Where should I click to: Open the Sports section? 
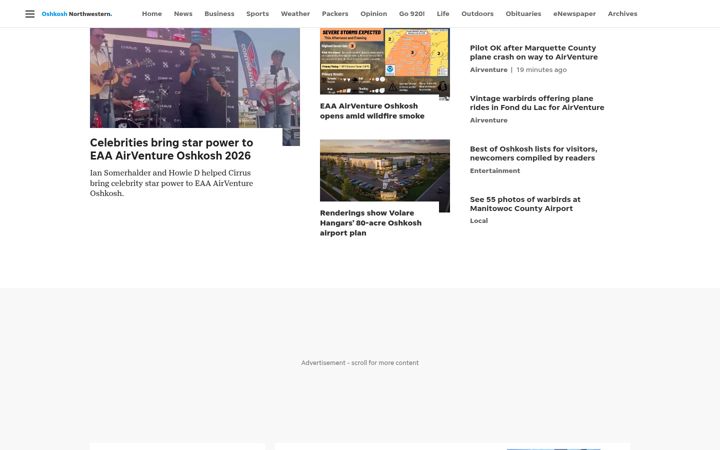[x=257, y=14]
